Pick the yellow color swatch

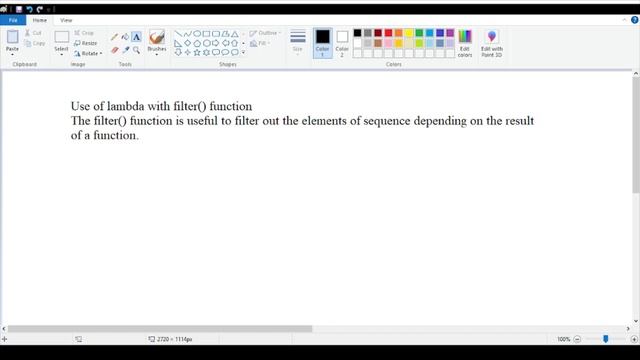pyautogui.click(x=409, y=33)
